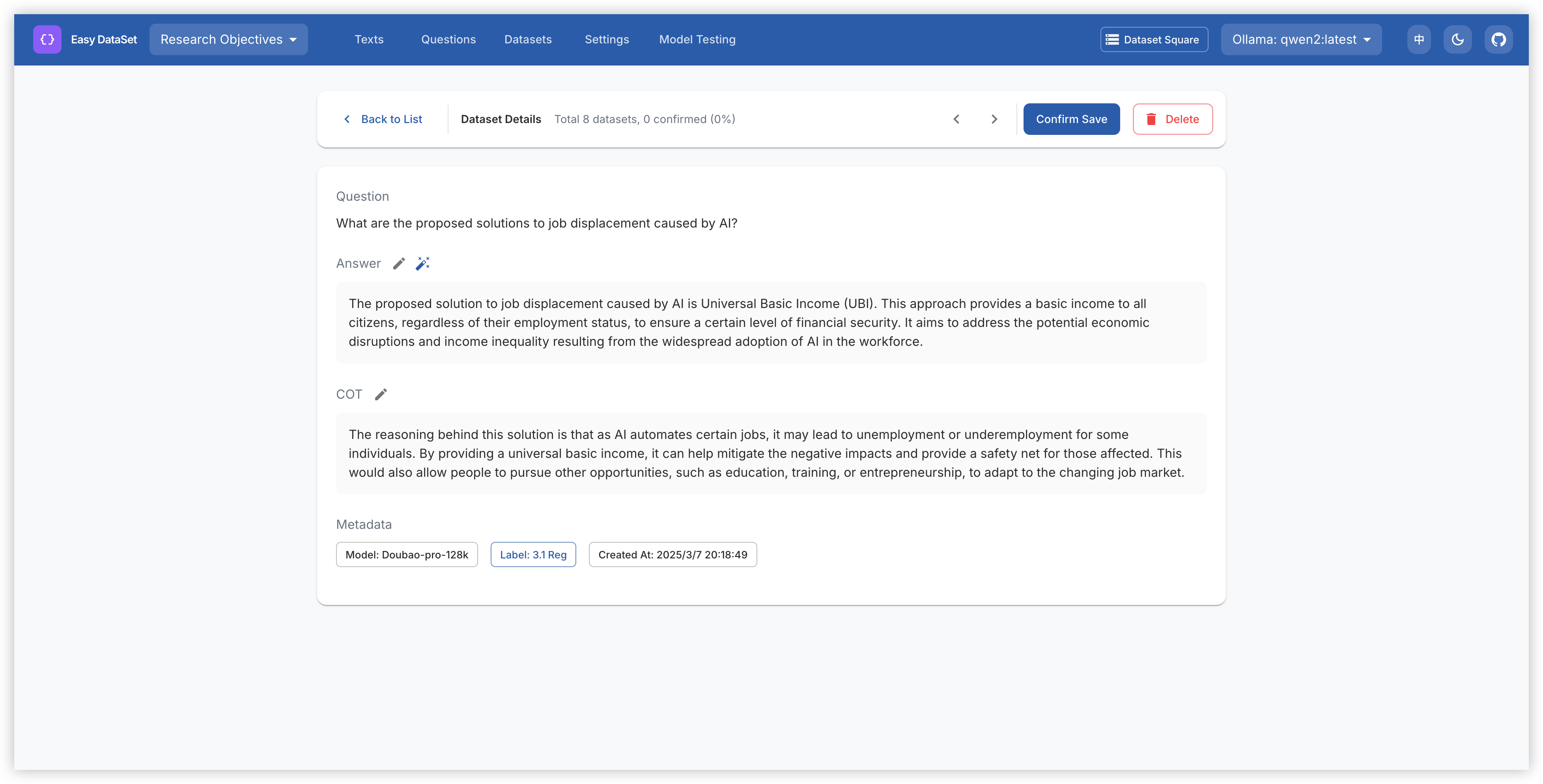The width and height of the screenshot is (1543, 784).
Task: Open the Model Testing tab
Action: pos(697,39)
